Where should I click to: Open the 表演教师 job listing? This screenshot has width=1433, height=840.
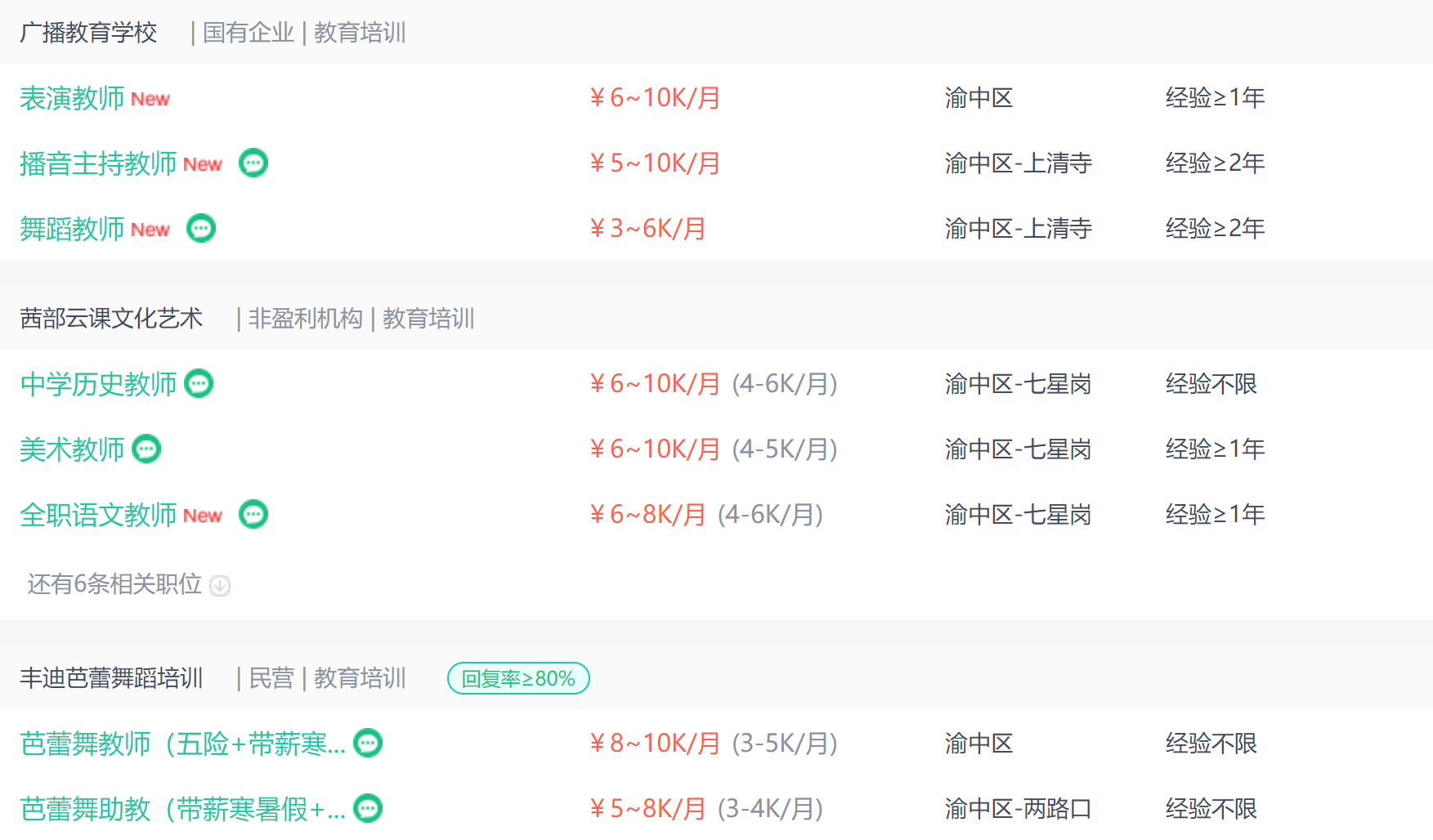(72, 98)
